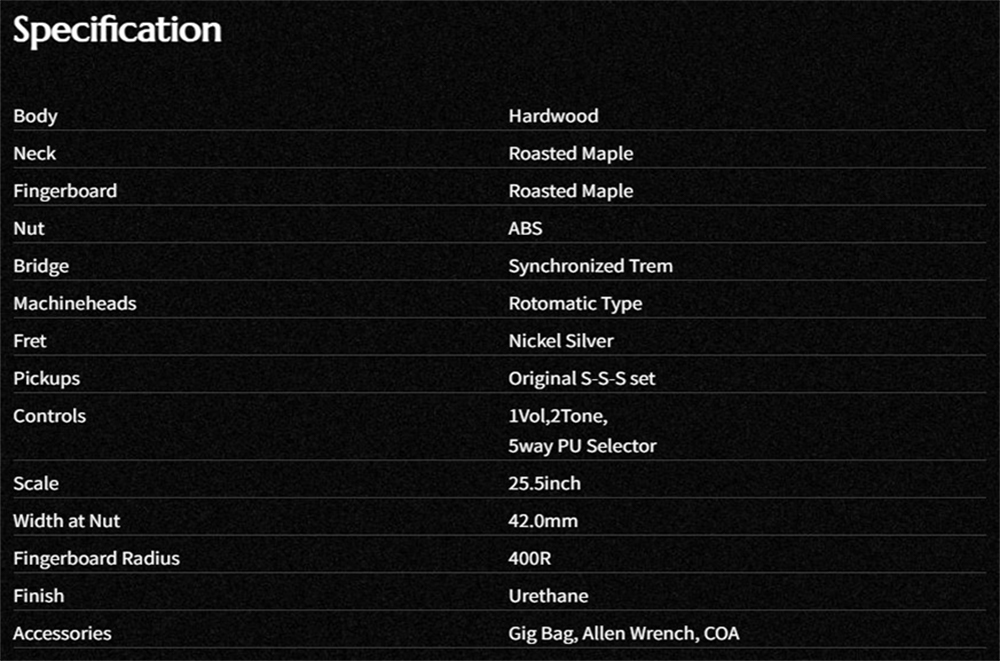Click the Specification heading
This screenshot has height=661, width=1000.
117,31
